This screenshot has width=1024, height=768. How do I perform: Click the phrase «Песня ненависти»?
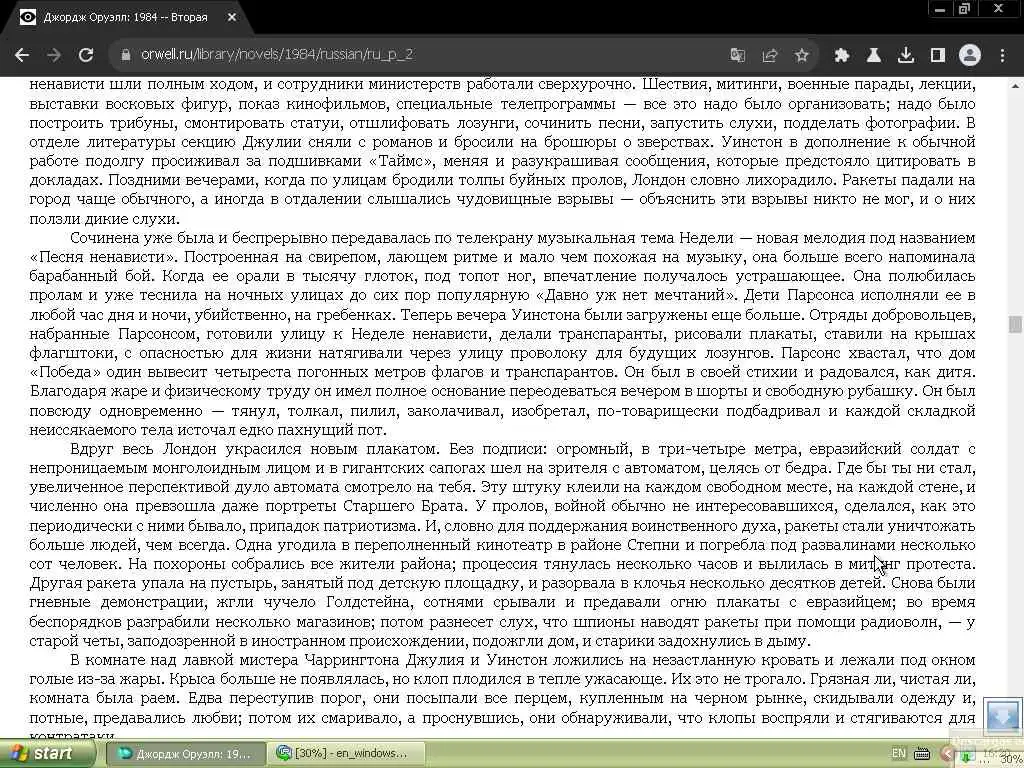pos(103,257)
